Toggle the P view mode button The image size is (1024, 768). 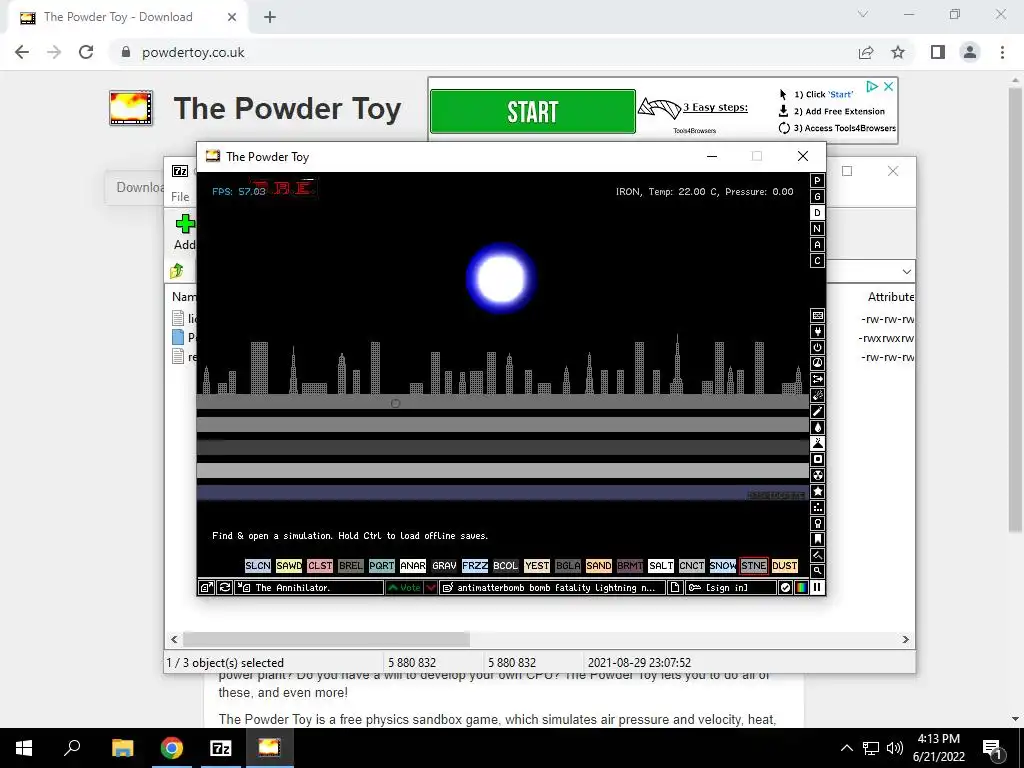[817, 181]
